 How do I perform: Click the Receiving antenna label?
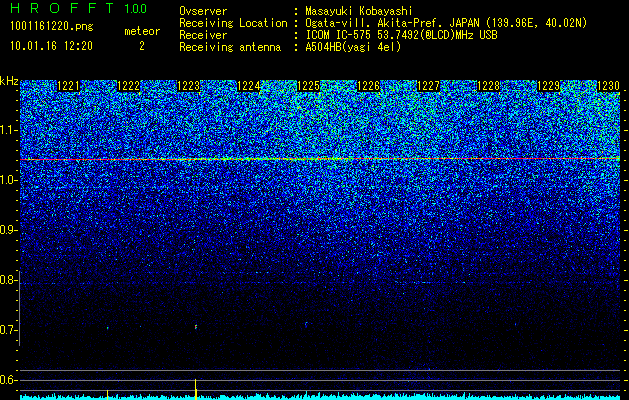coord(230,47)
